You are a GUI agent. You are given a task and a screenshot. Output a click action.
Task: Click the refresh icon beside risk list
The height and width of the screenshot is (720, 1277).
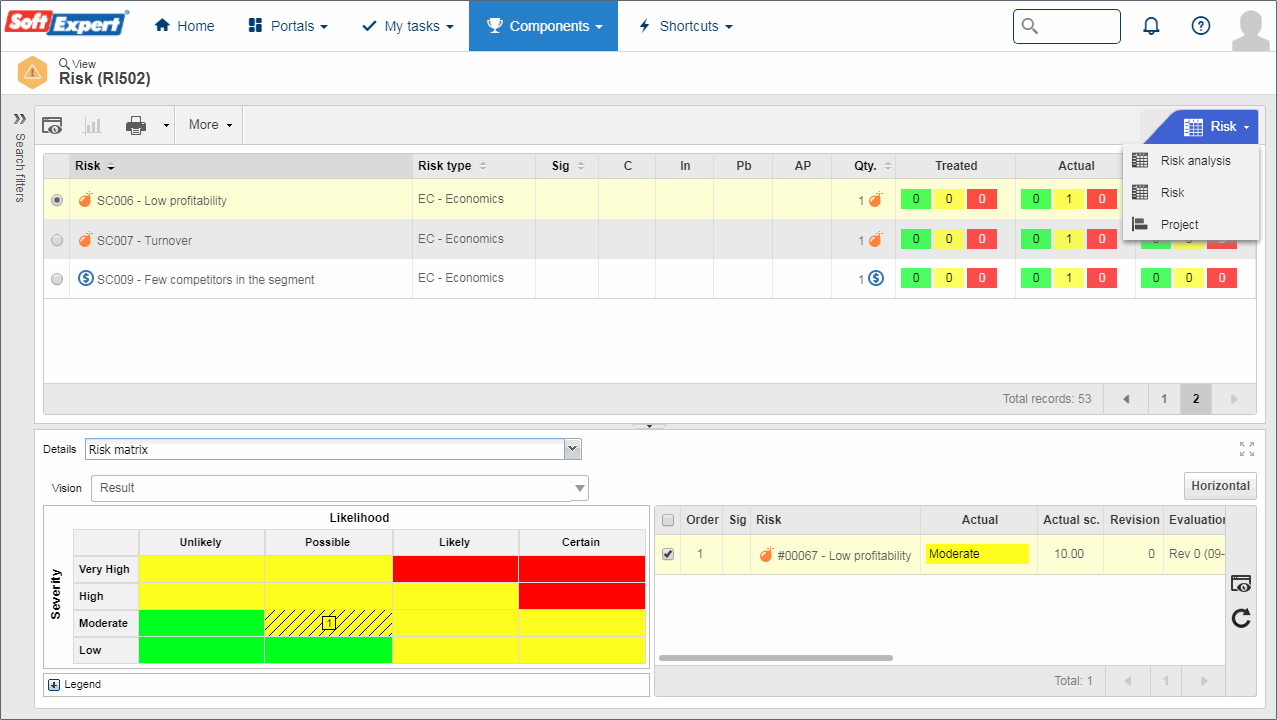1241,618
